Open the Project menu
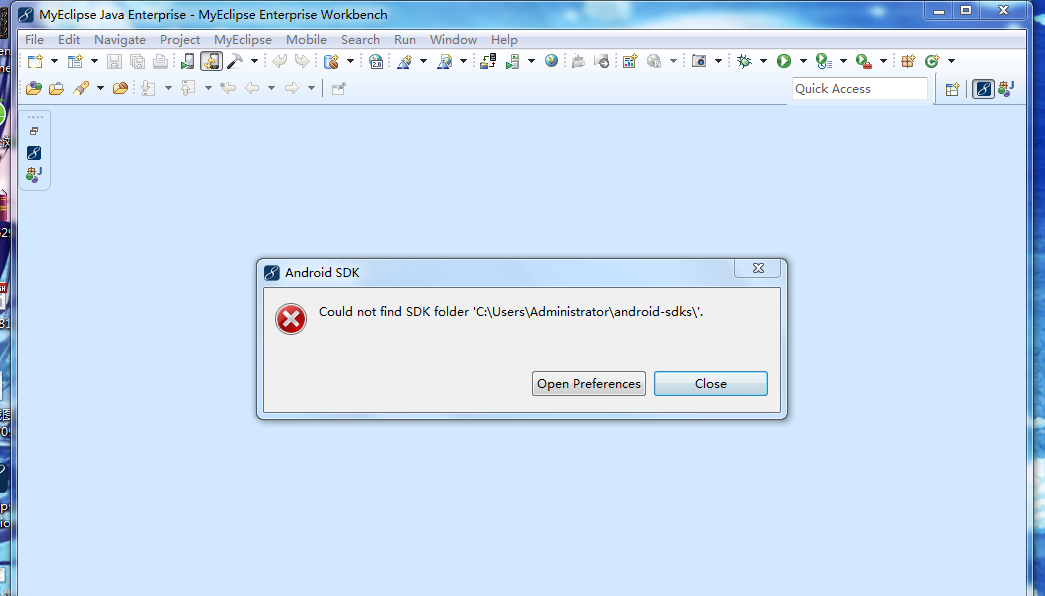Image resolution: width=1045 pixels, height=596 pixels. (180, 40)
